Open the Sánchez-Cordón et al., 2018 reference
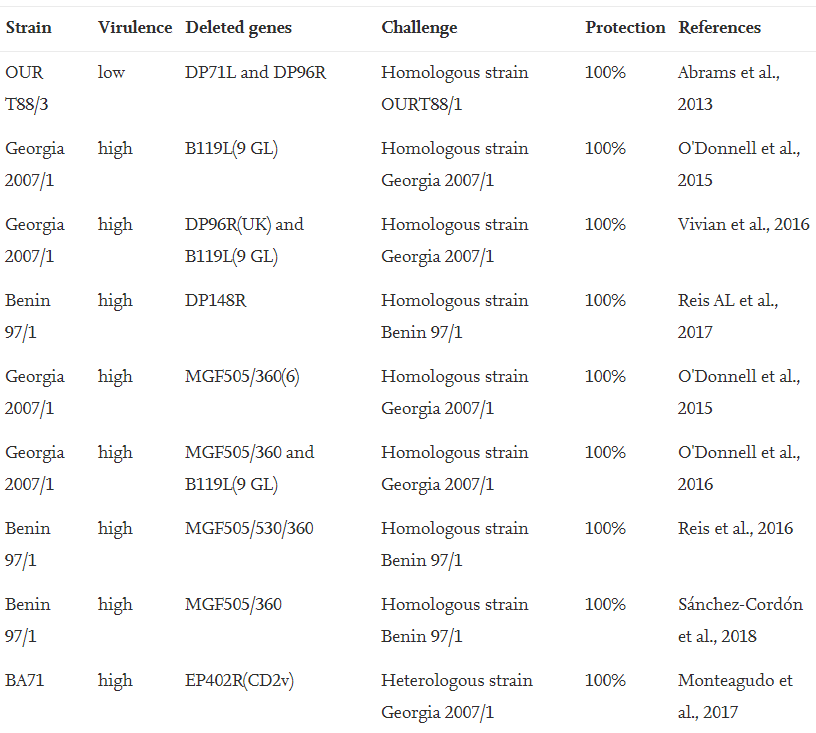The height and width of the screenshot is (733, 816). click(x=739, y=620)
